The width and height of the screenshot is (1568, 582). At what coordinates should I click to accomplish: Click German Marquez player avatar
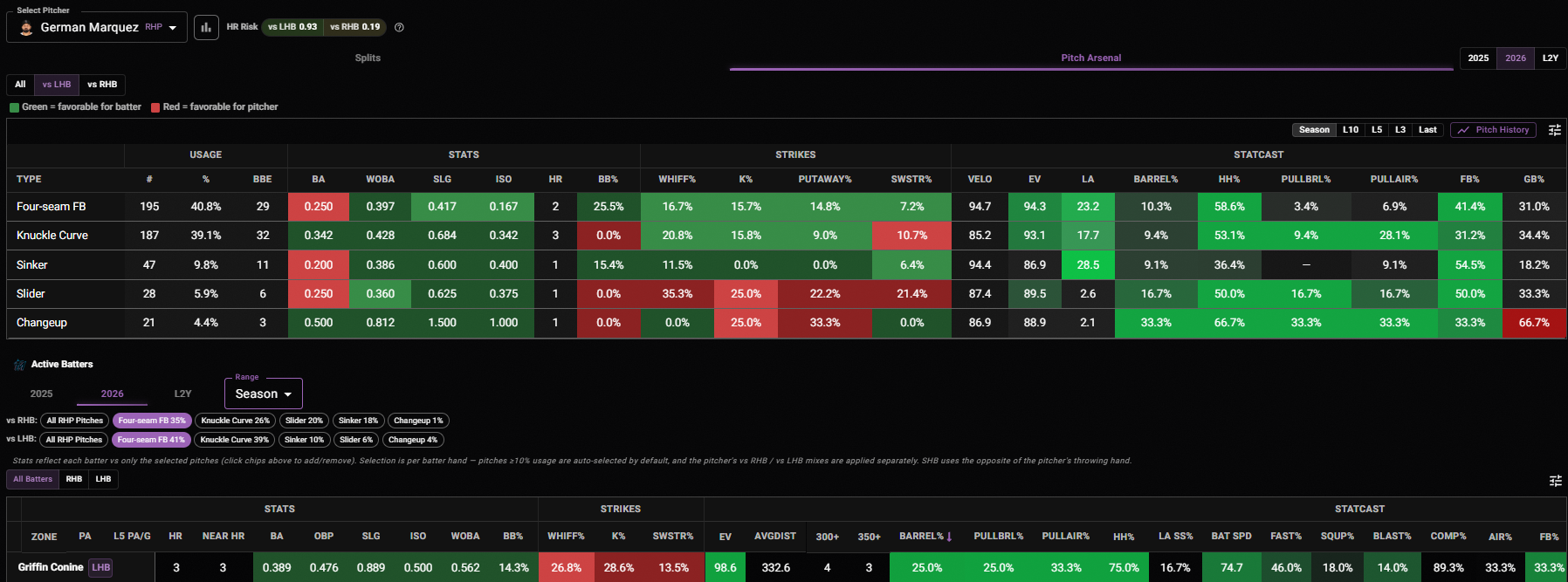click(26, 28)
